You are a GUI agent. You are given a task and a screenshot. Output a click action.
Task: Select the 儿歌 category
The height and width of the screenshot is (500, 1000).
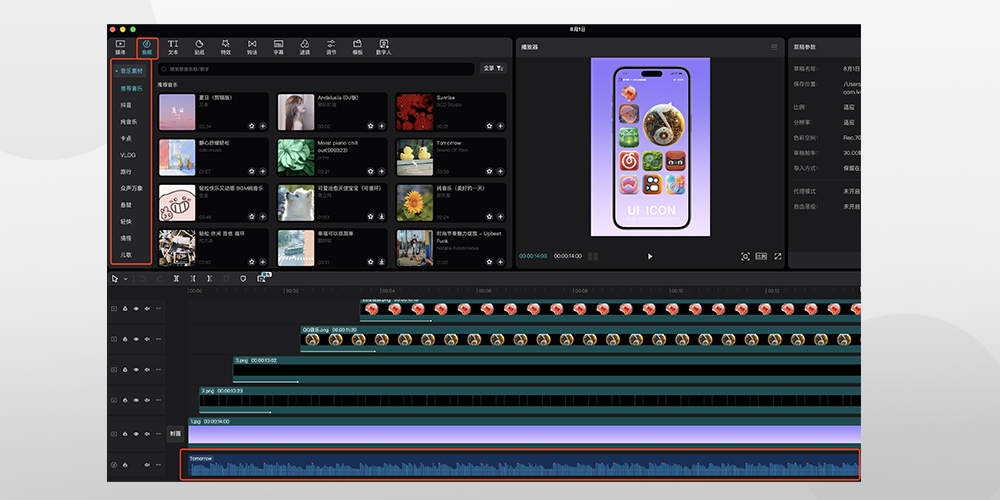126,255
